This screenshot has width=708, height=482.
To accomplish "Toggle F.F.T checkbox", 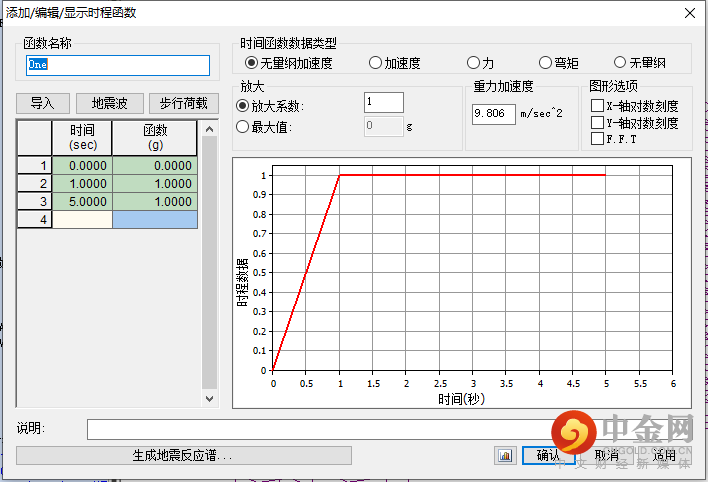I will tap(597, 138).
